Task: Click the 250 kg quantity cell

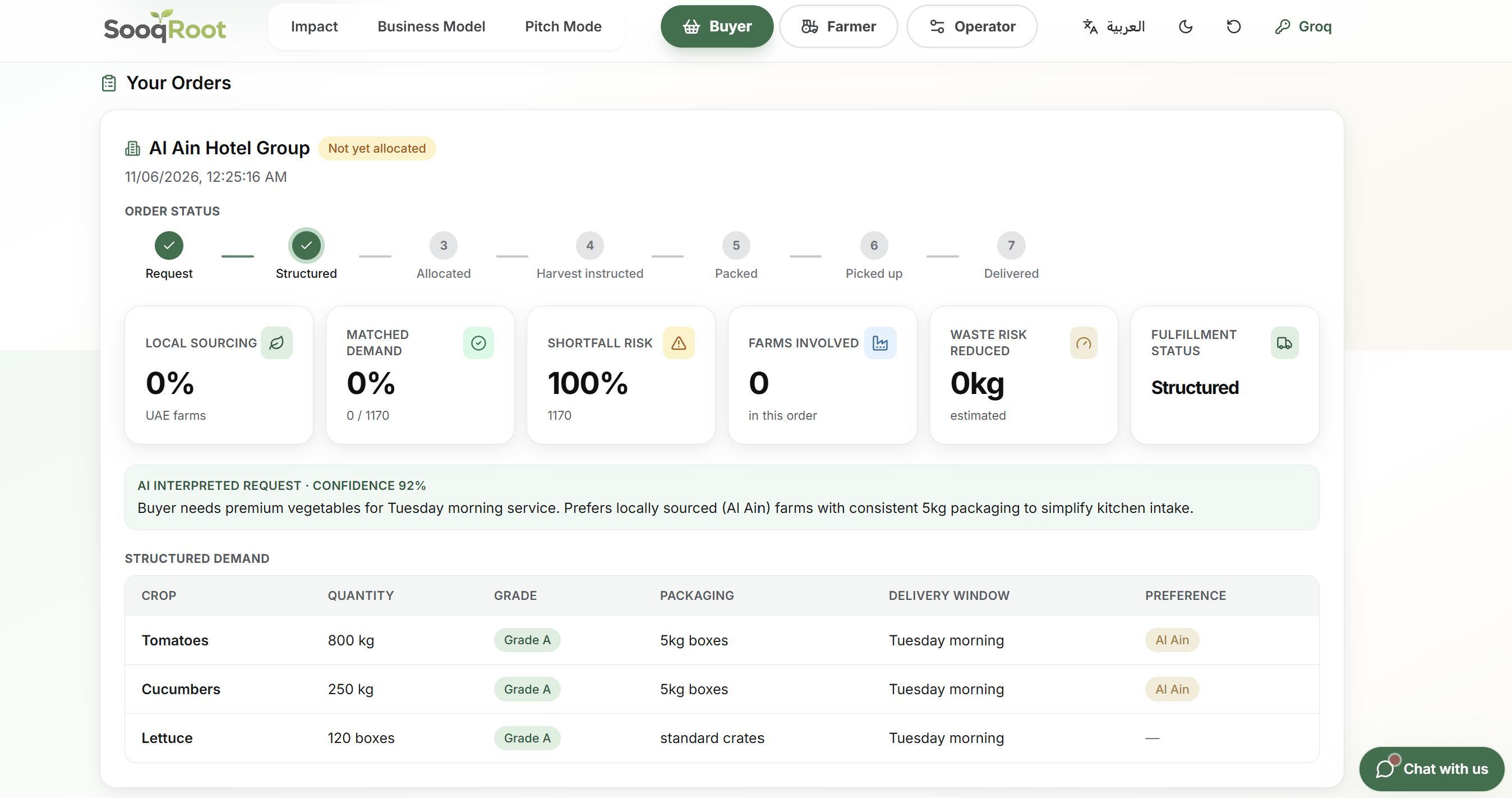Action: (351, 689)
